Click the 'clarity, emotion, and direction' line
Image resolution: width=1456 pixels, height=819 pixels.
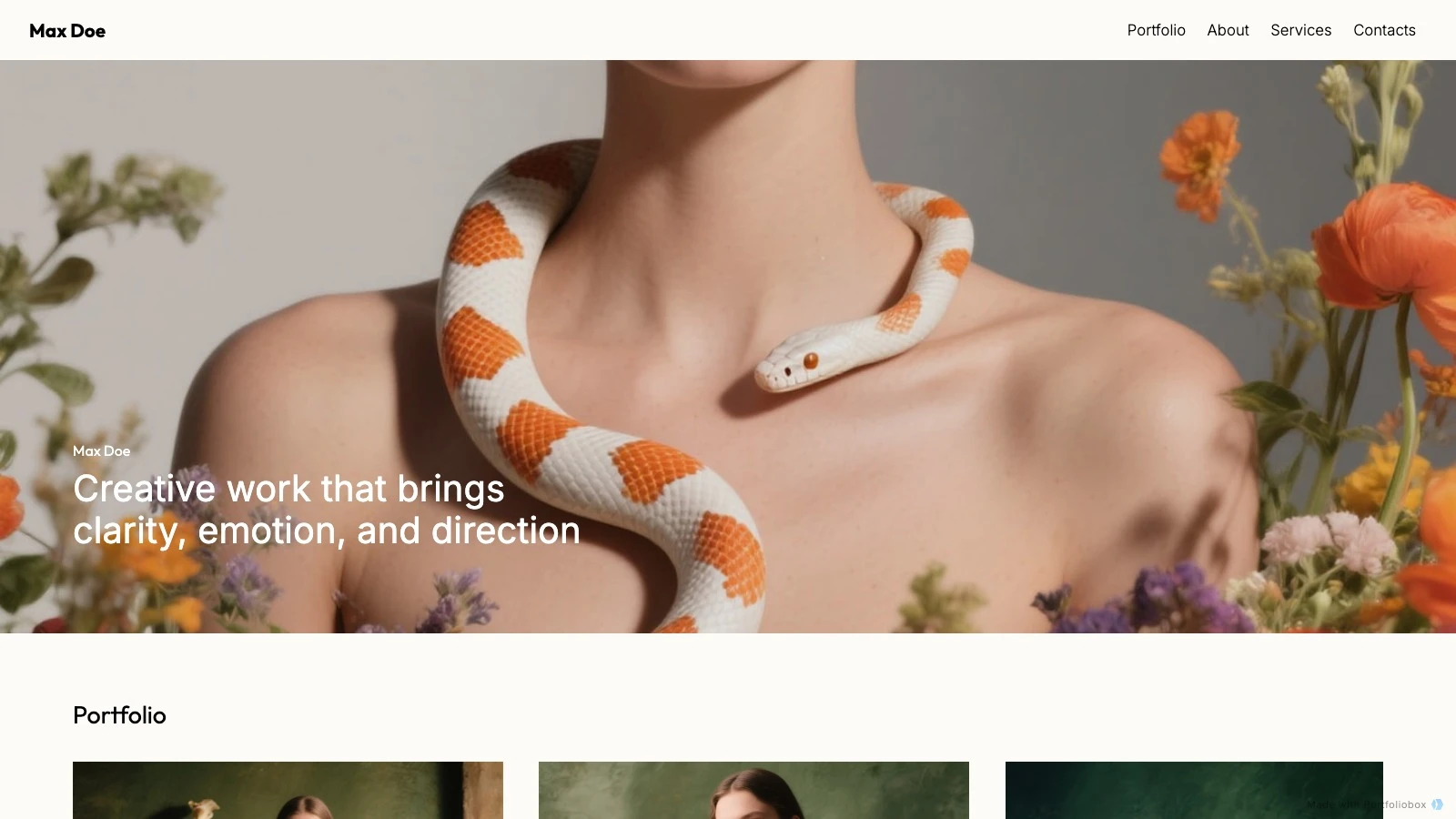pos(327,531)
